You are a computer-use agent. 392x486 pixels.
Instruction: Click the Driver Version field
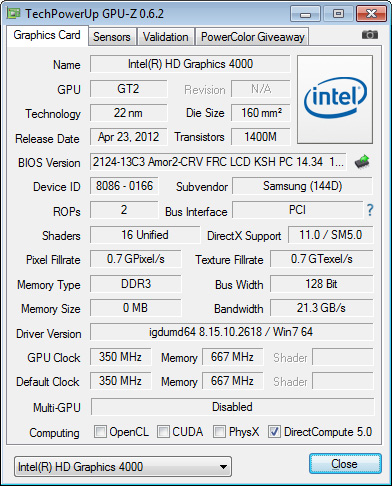232,332
